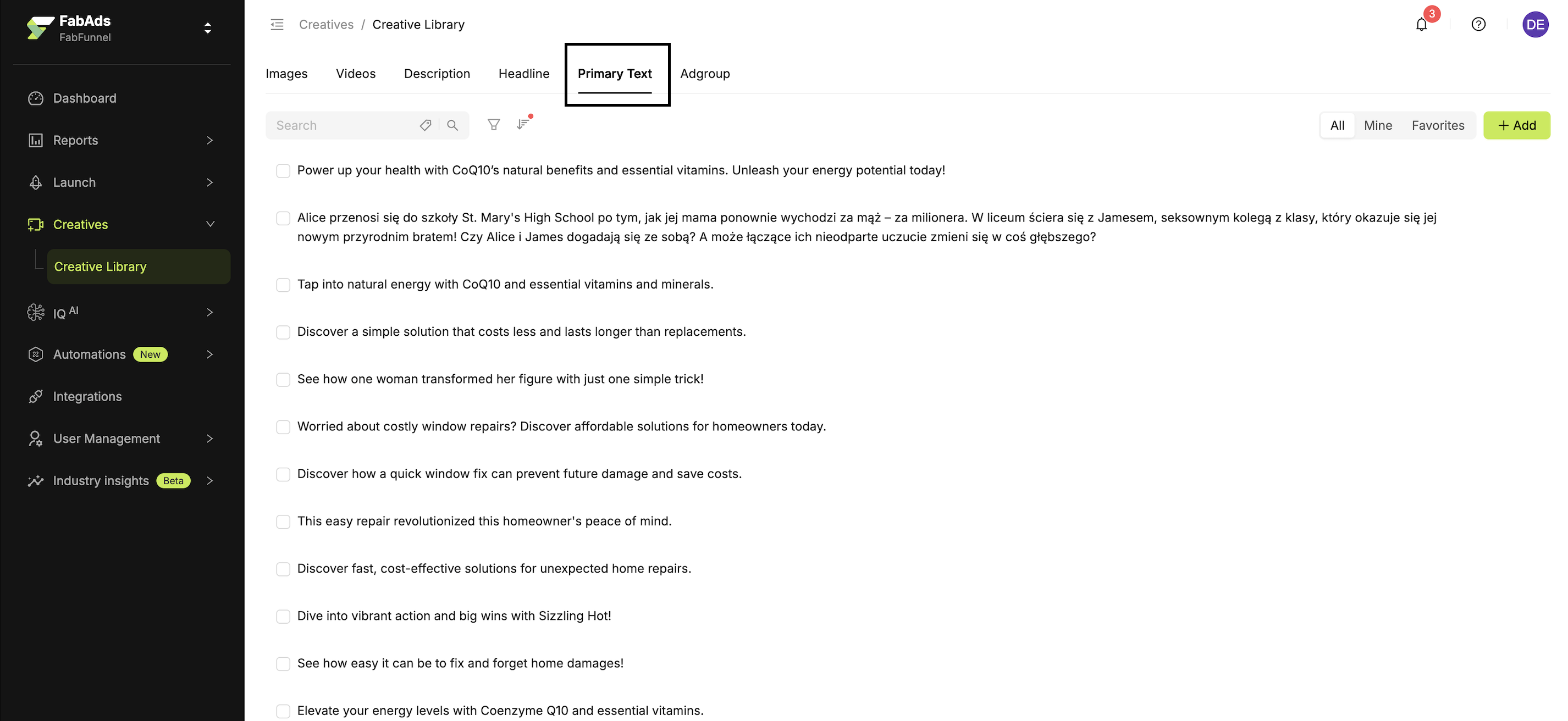Select the 'Tap into natural energy' checkbox

pos(283,285)
